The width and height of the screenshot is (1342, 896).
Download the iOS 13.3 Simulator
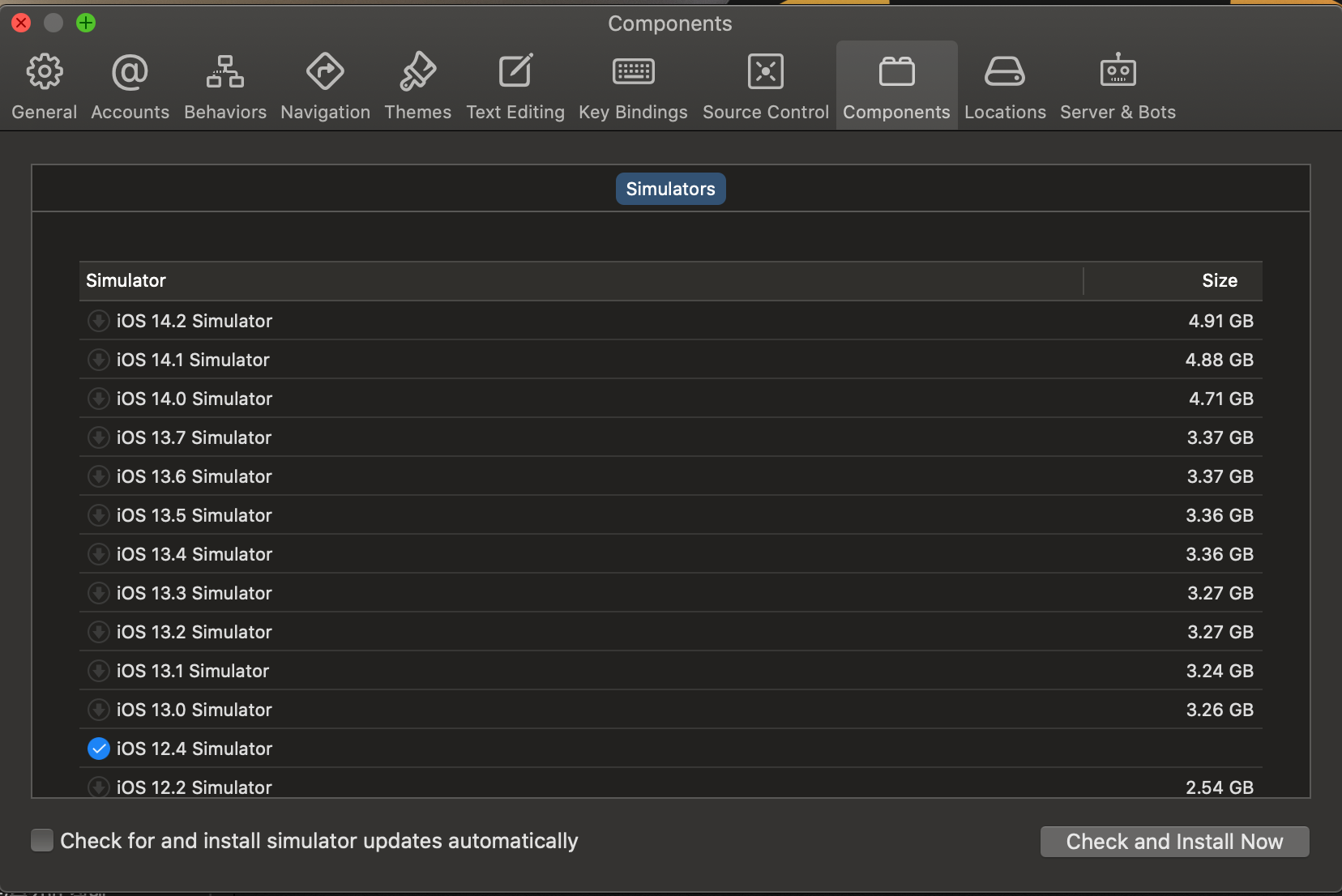[x=99, y=593]
